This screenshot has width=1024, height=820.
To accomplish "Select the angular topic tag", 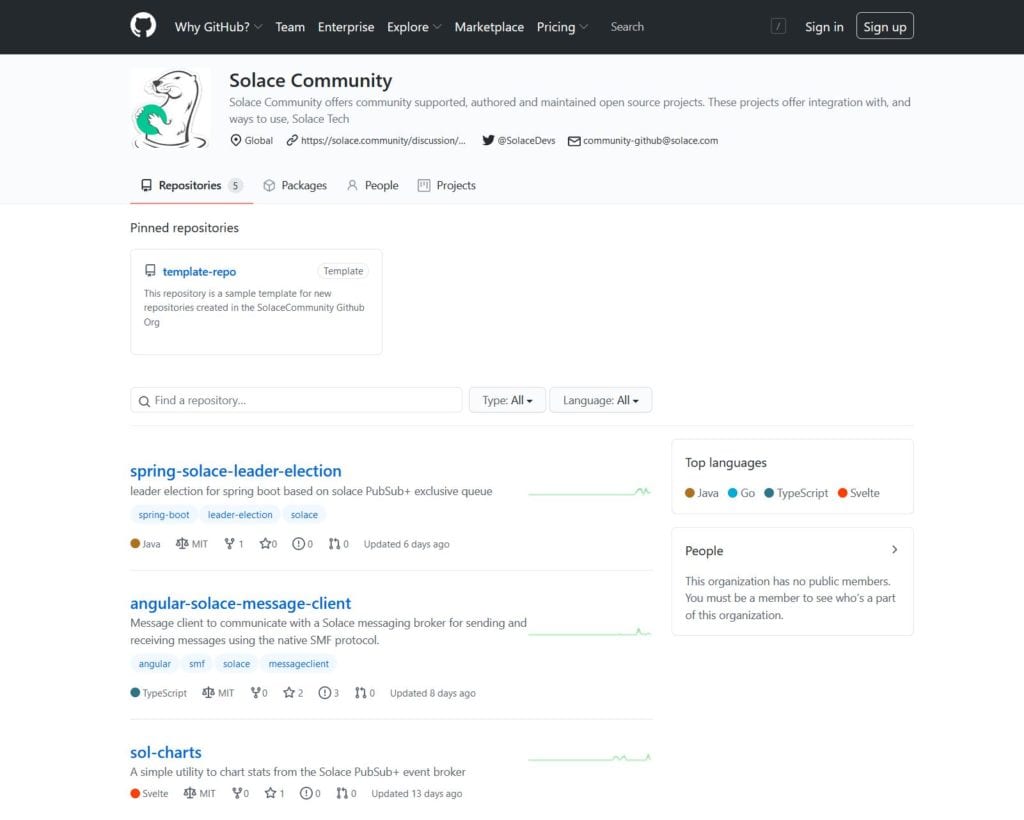I will click(154, 663).
